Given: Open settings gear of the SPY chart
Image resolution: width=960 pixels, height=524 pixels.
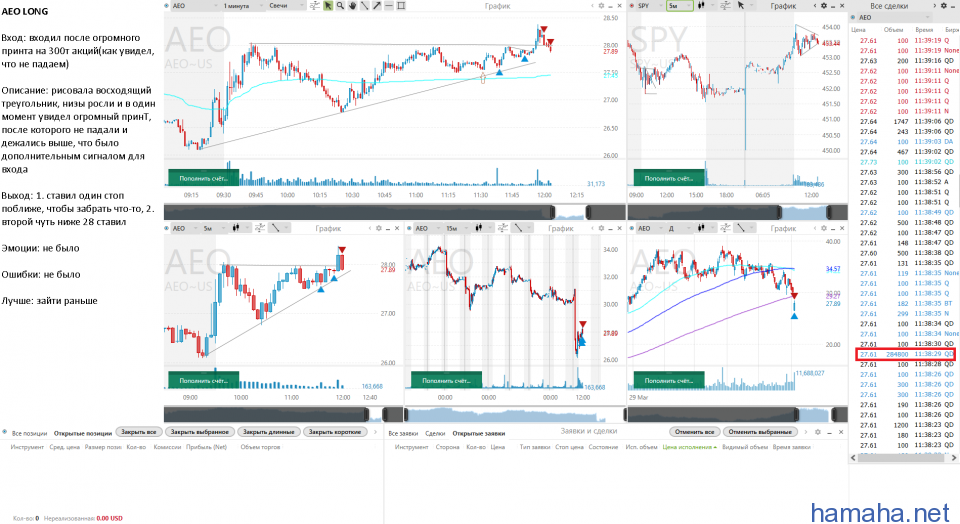Looking at the screenshot, I should (823, 6).
